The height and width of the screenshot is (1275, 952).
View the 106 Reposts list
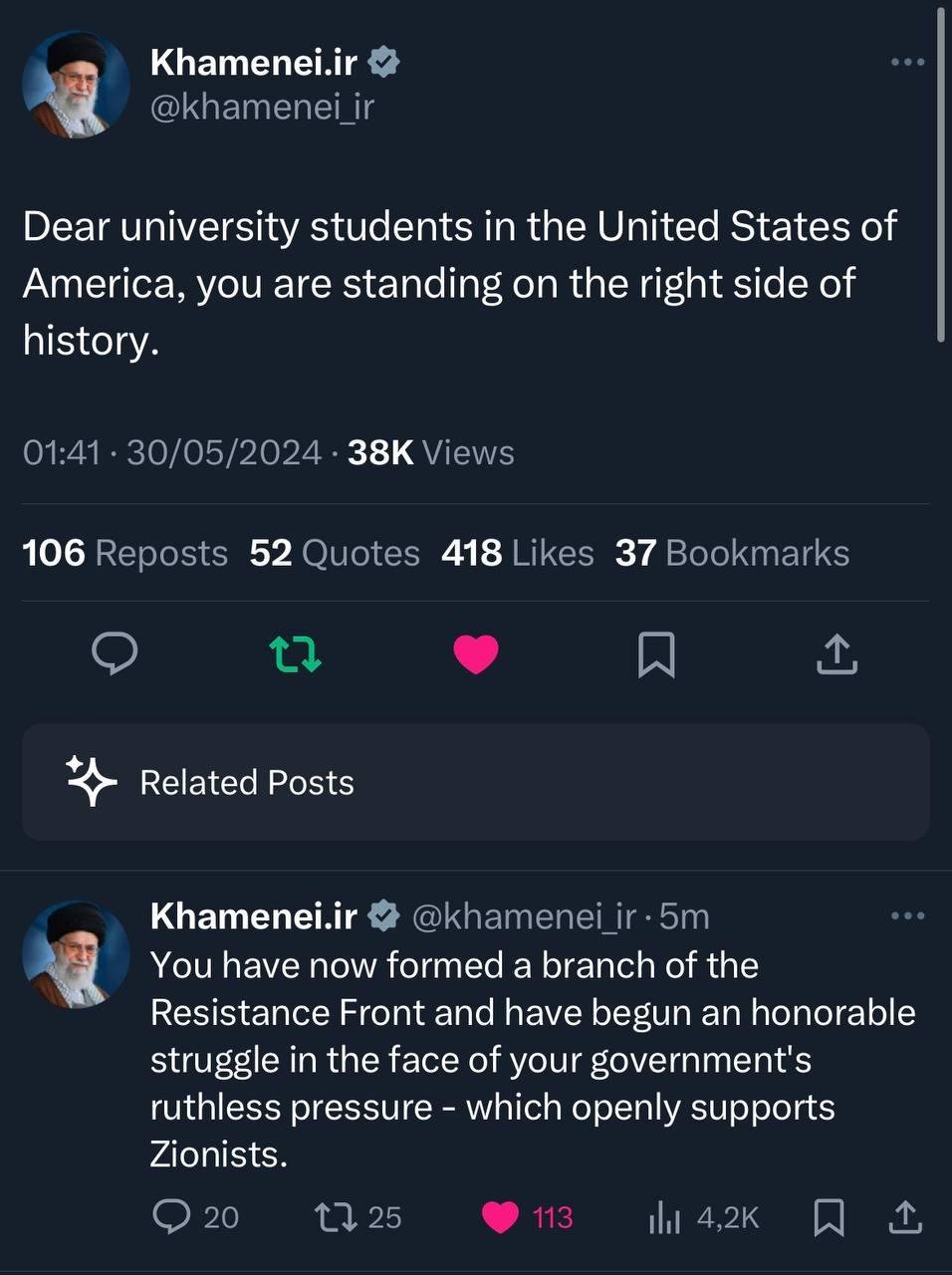coord(124,553)
